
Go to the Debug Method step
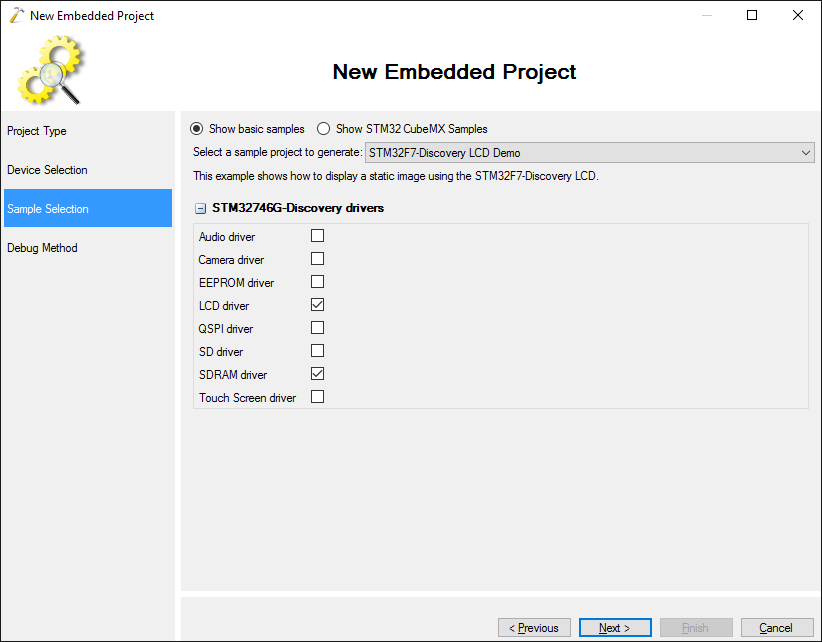(x=88, y=247)
